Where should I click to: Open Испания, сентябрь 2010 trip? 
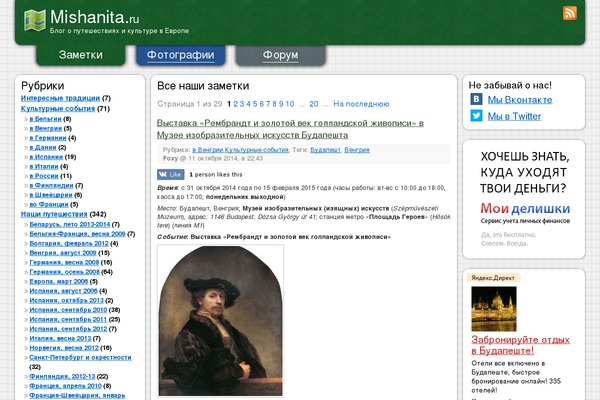coord(68,310)
